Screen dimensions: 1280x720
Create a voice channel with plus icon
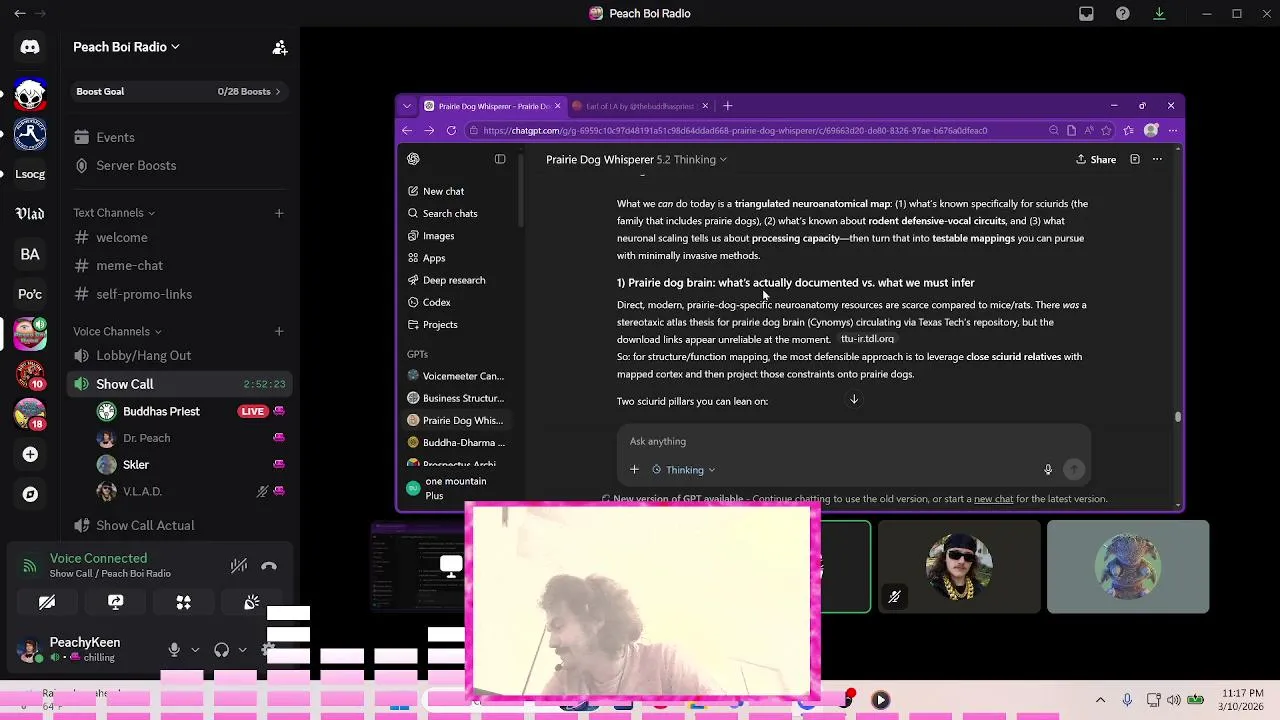pyautogui.click(x=279, y=331)
